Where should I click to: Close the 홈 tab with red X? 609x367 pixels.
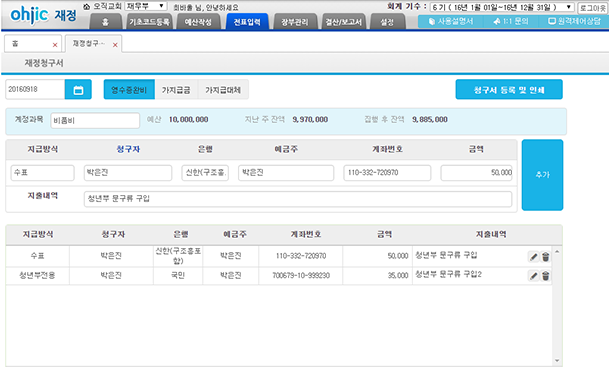55,45
